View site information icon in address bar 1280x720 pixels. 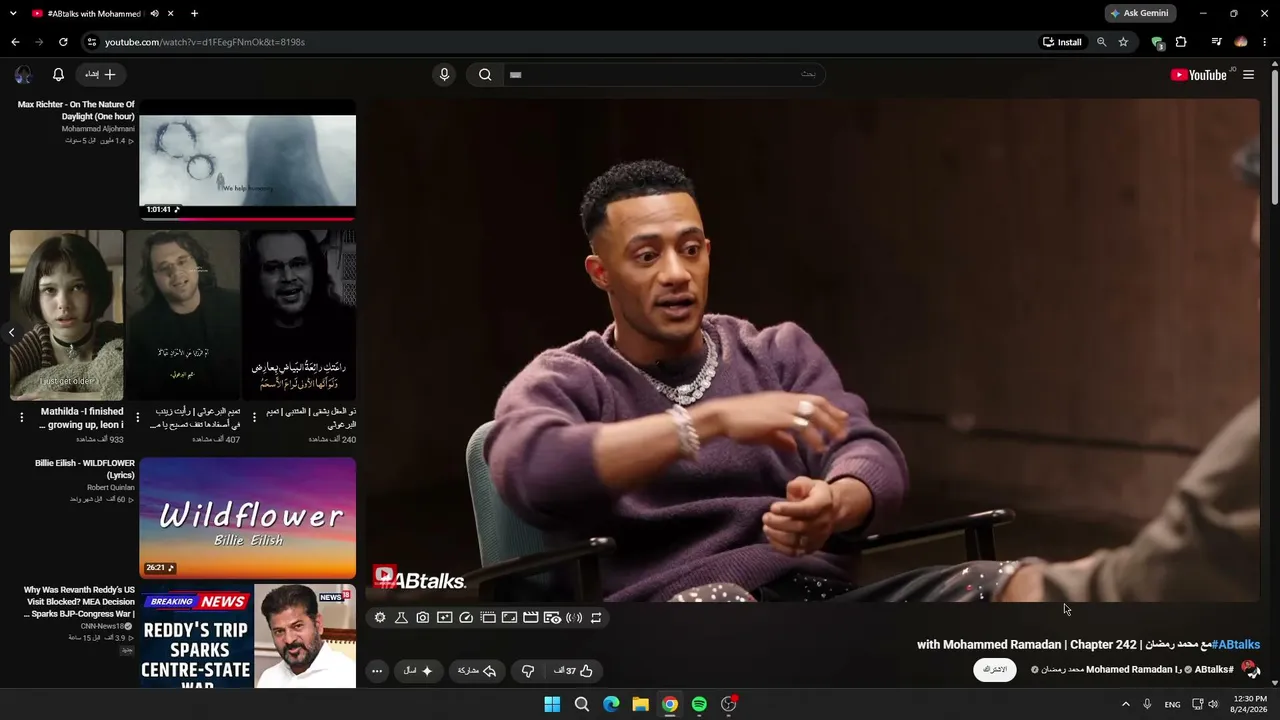(x=91, y=42)
